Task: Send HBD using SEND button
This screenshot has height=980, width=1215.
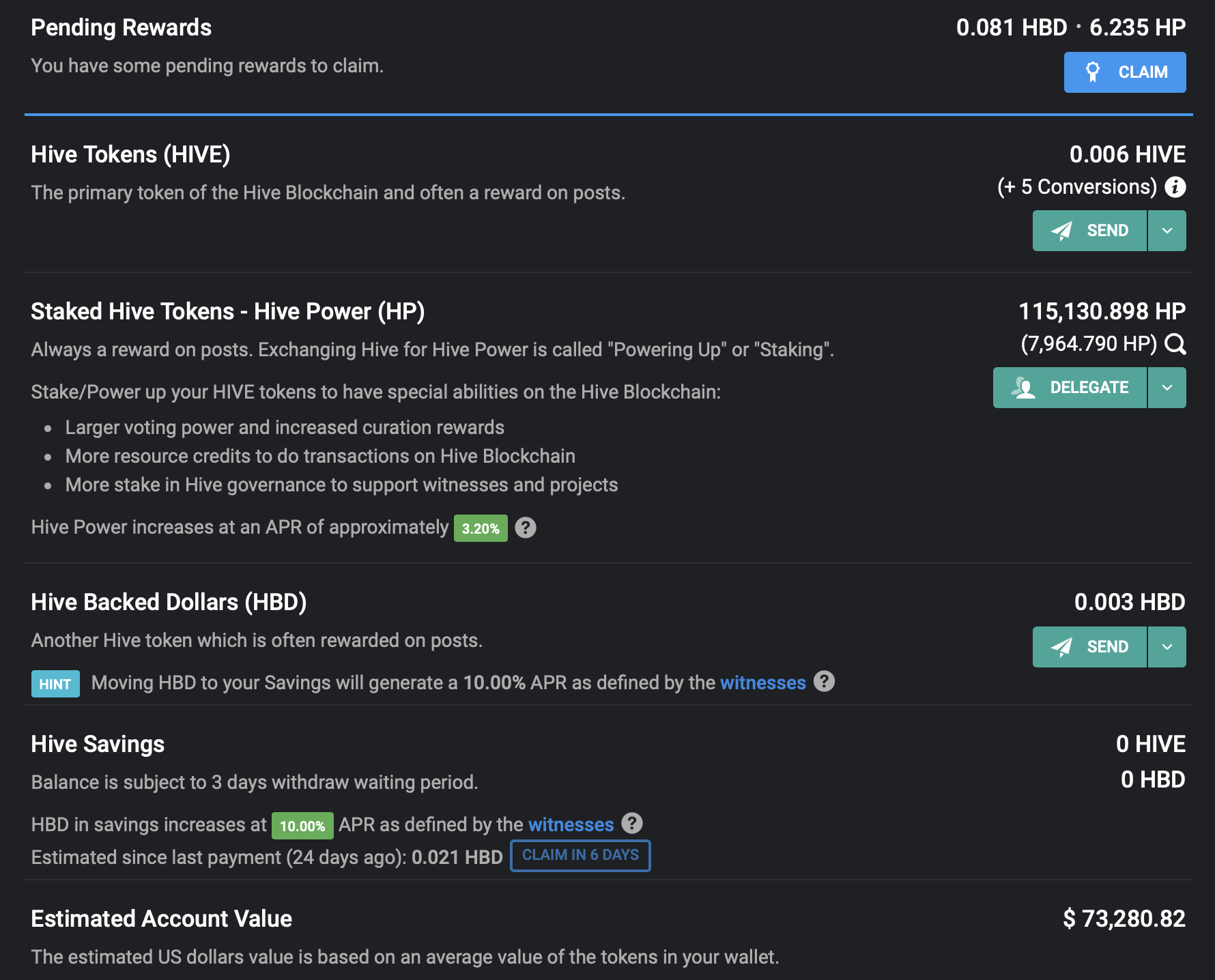Action: coord(1089,647)
